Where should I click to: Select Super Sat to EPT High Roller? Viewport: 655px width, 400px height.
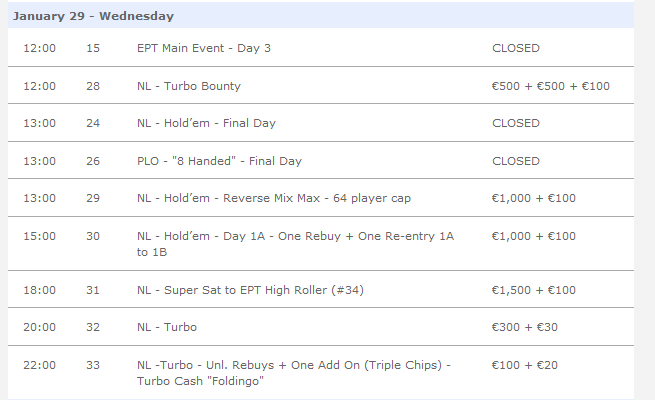click(250, 290)
